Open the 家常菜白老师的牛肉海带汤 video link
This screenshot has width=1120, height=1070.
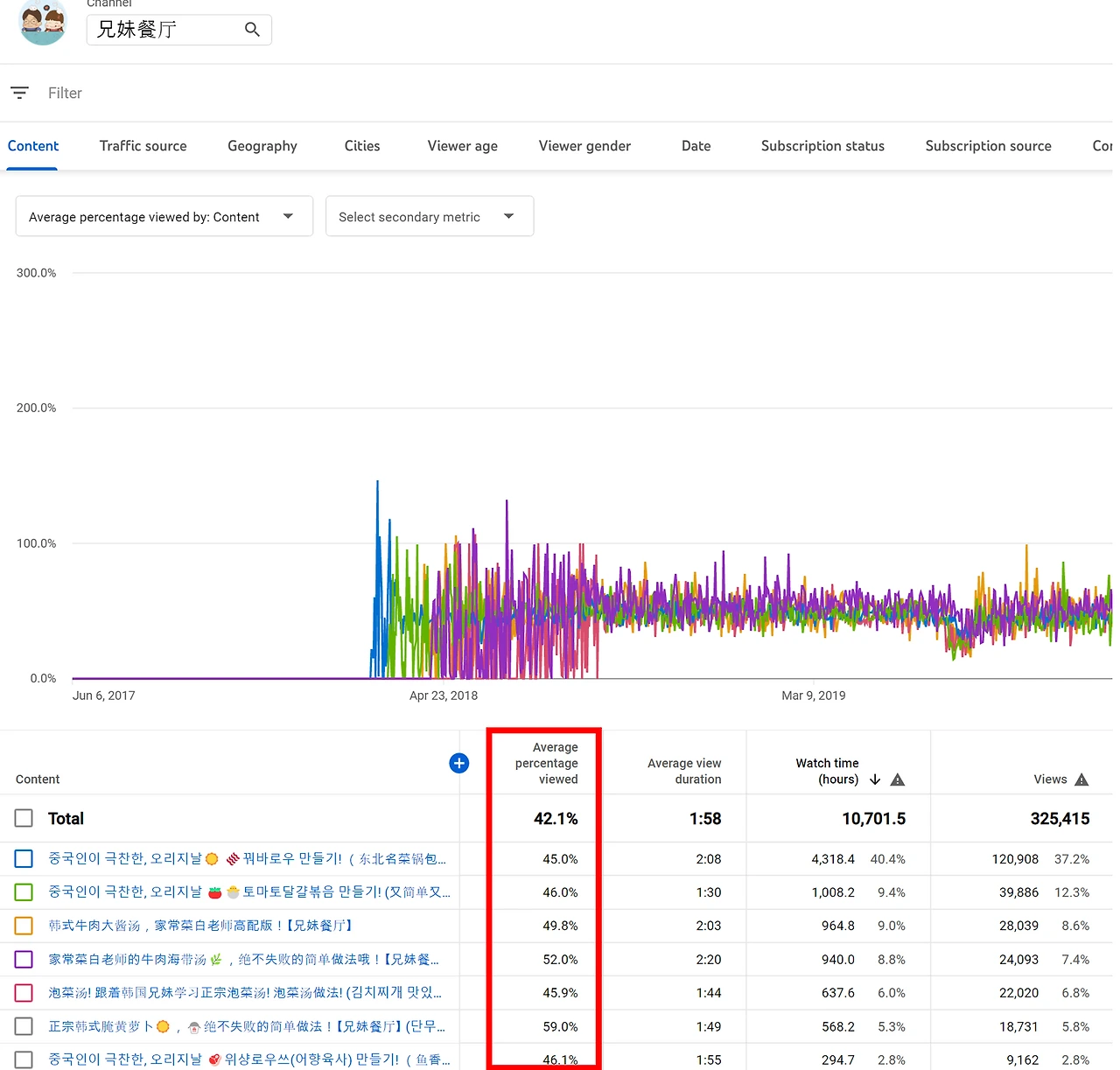[x=243, y=960]
